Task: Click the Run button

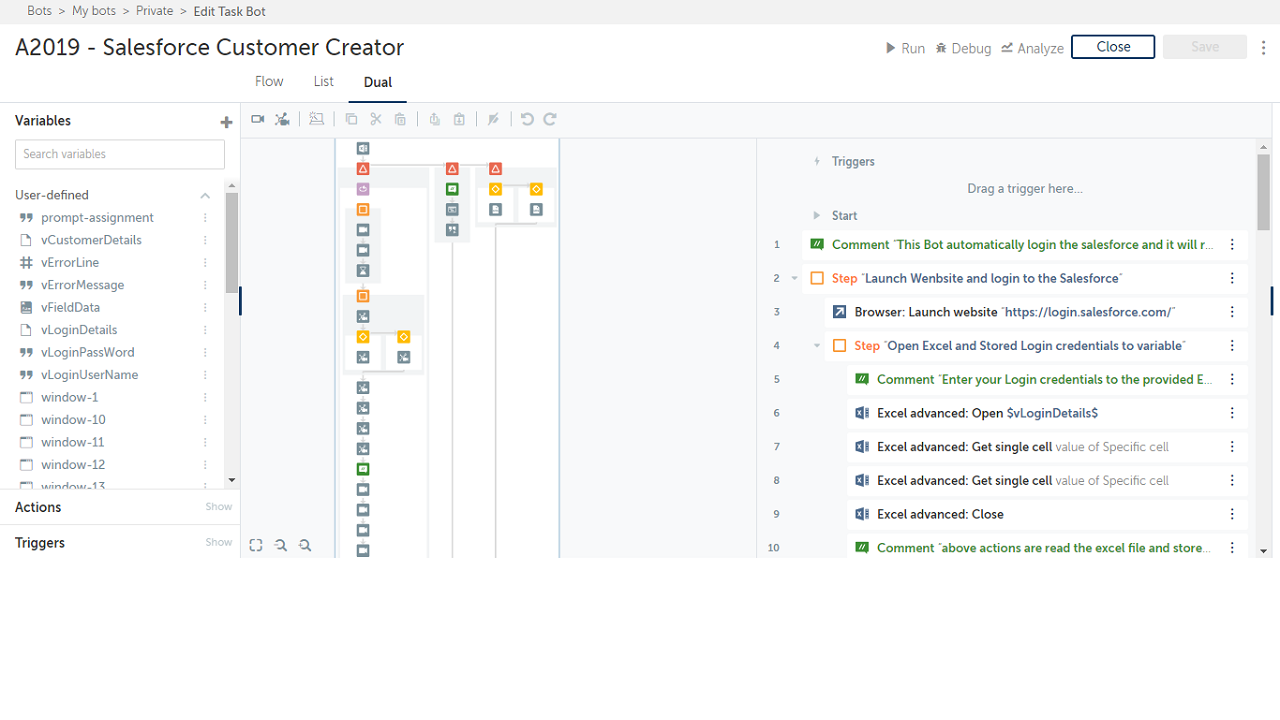Action: coord(905,48)
